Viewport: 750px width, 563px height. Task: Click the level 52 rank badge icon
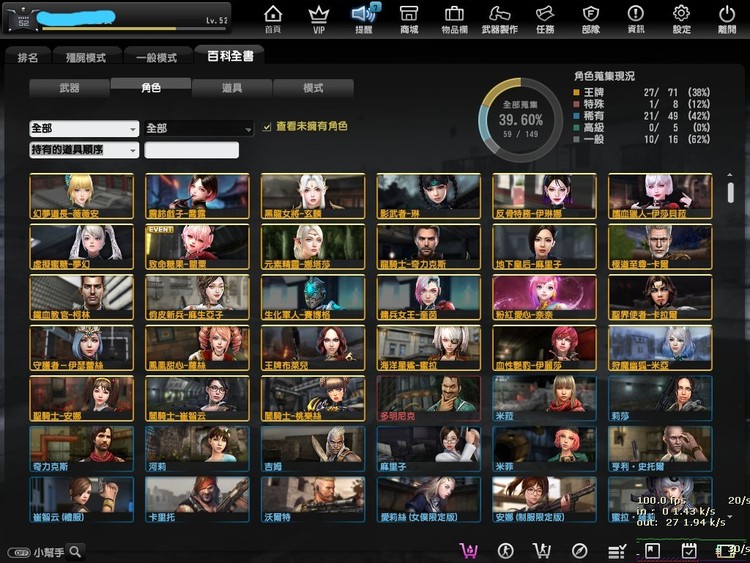(23, 19)
